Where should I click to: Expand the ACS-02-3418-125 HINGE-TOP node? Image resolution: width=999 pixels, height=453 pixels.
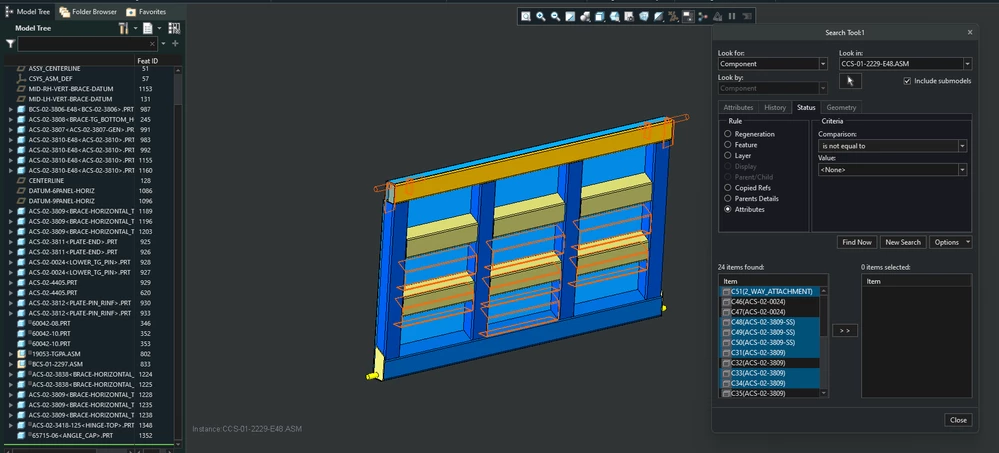pyautogui.click(x=11, y=425)
